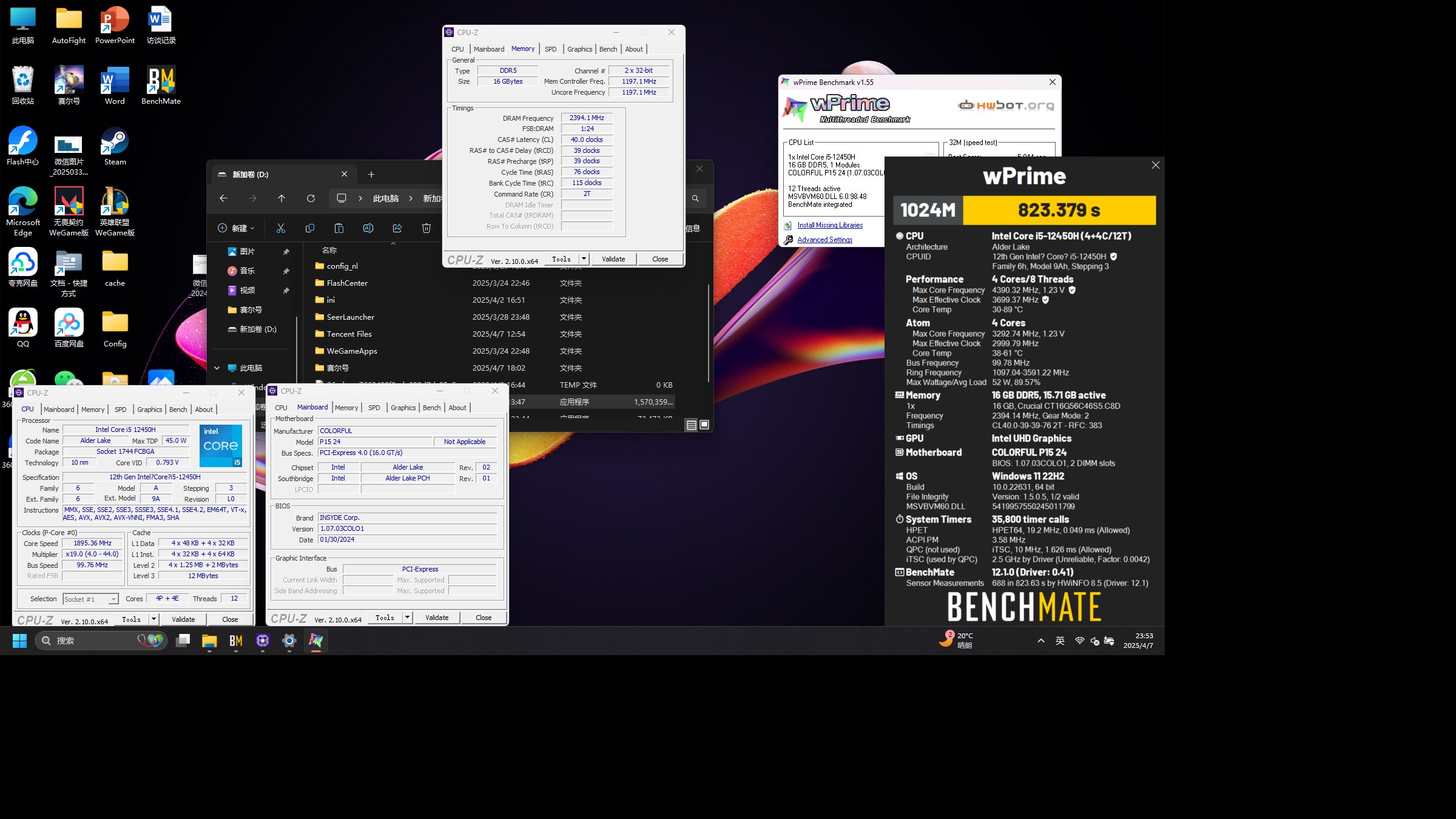
Task: Open clock and date in taskbar
Action: click(x=1138, y=641)
